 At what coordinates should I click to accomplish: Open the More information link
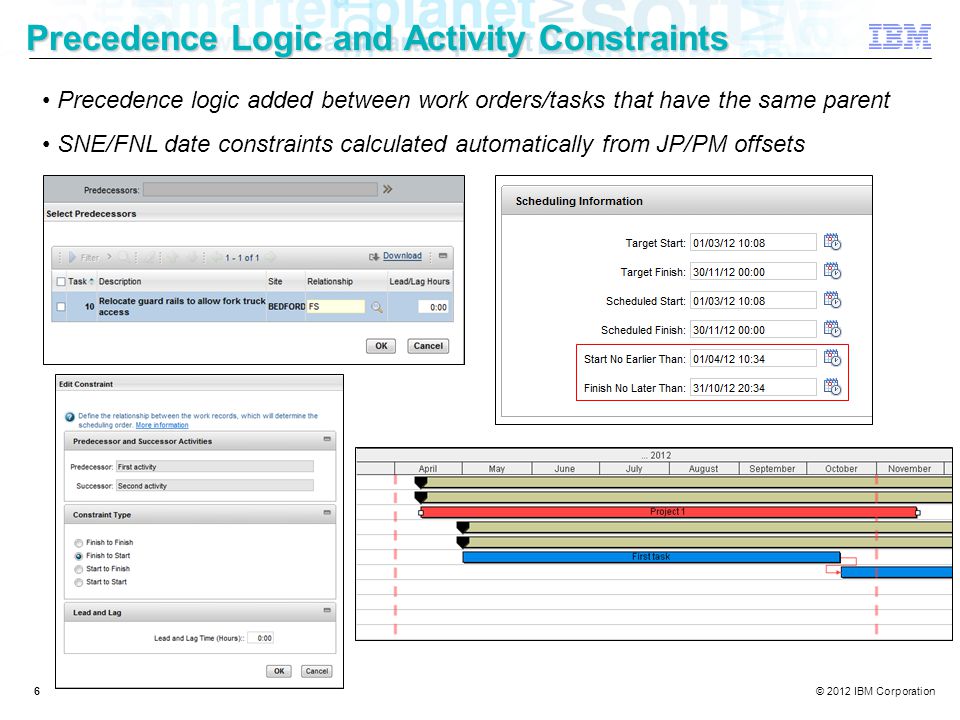pyautogui.click(x=162, y=425)
